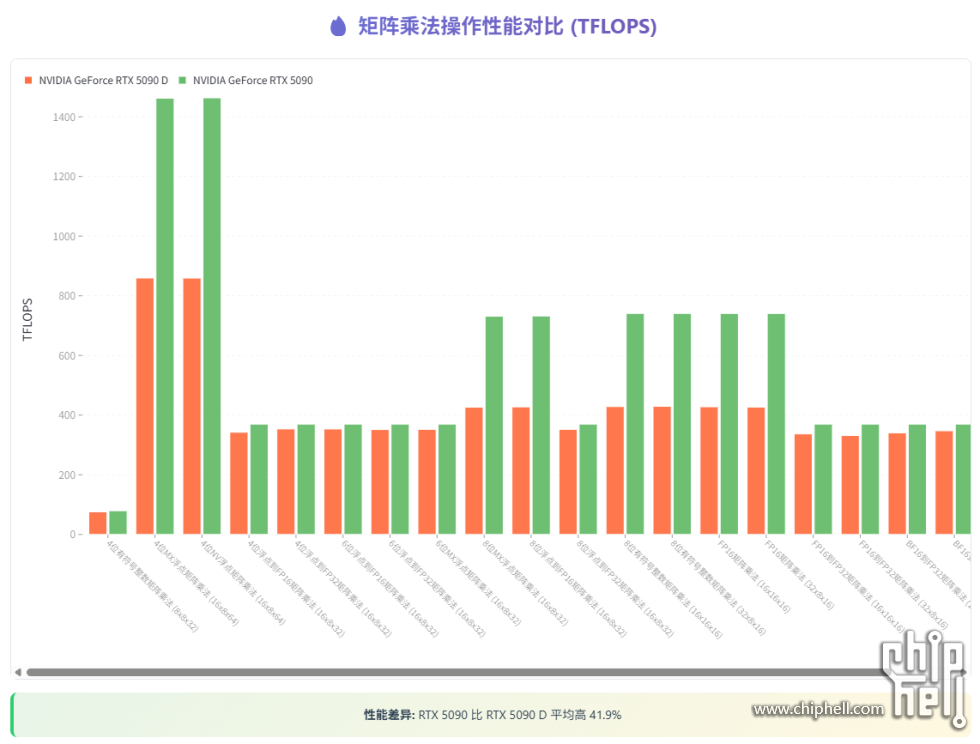The height and width of the screenshot is (744, 980).
Task: Click the 1400 y-axis tick label
Action: (64, 117)
